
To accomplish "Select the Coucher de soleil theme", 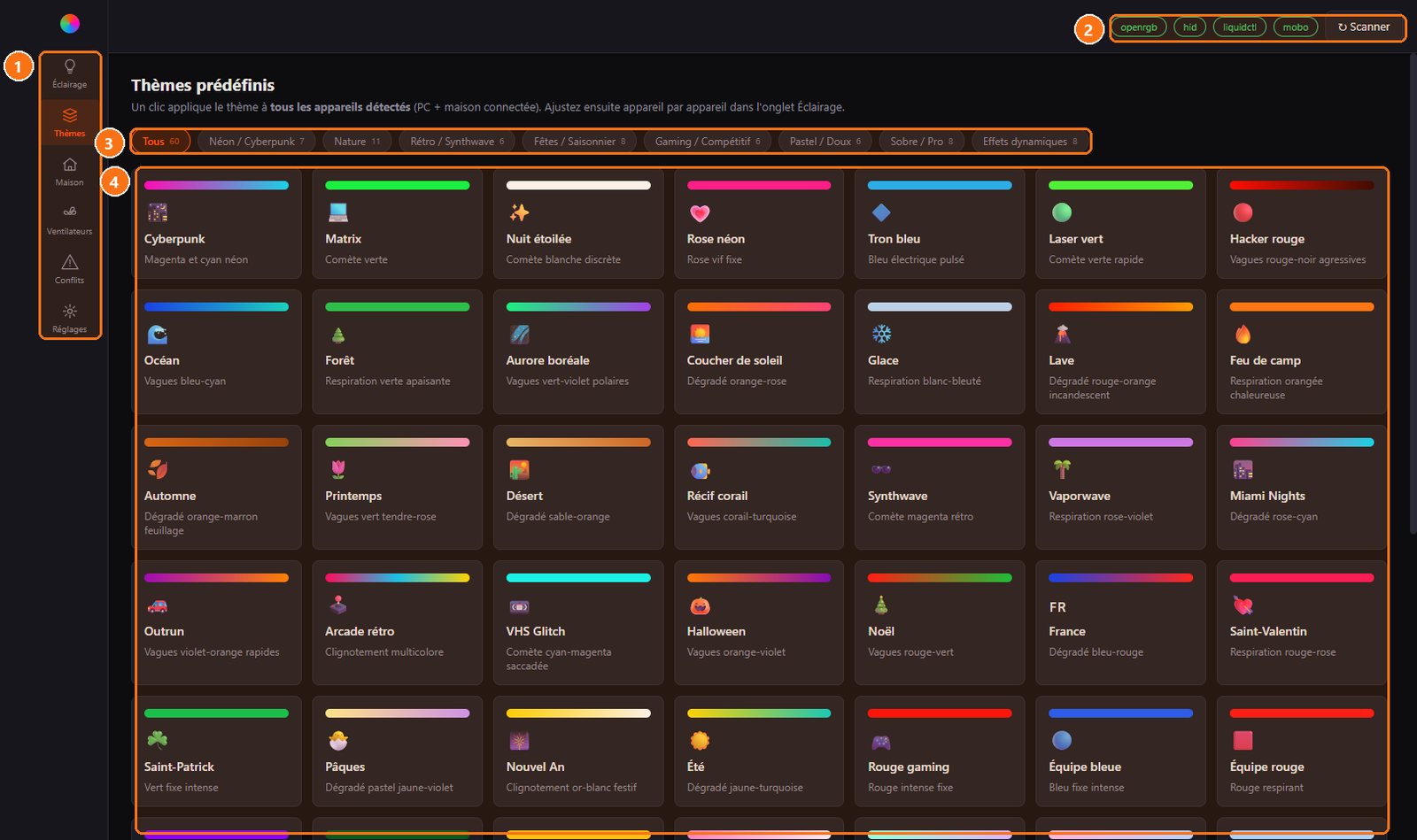I will [x=758, y=351].
